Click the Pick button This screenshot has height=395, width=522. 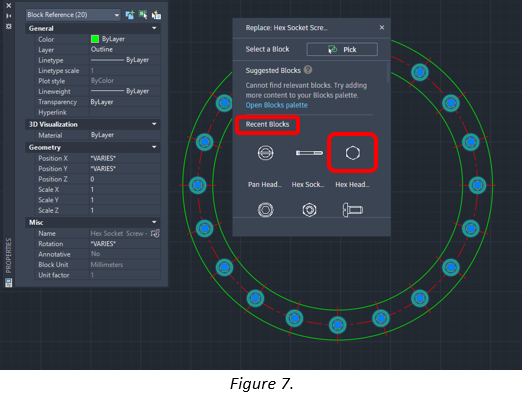click(x=342, y=49)
